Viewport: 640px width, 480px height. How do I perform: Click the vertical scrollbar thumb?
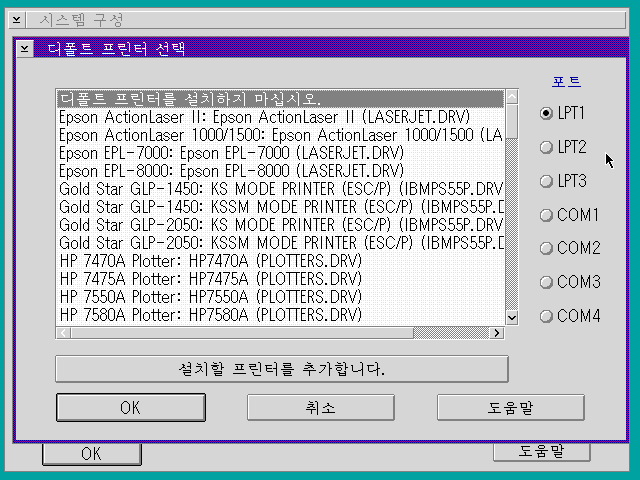pyautogui.click(x=512, y=122)
